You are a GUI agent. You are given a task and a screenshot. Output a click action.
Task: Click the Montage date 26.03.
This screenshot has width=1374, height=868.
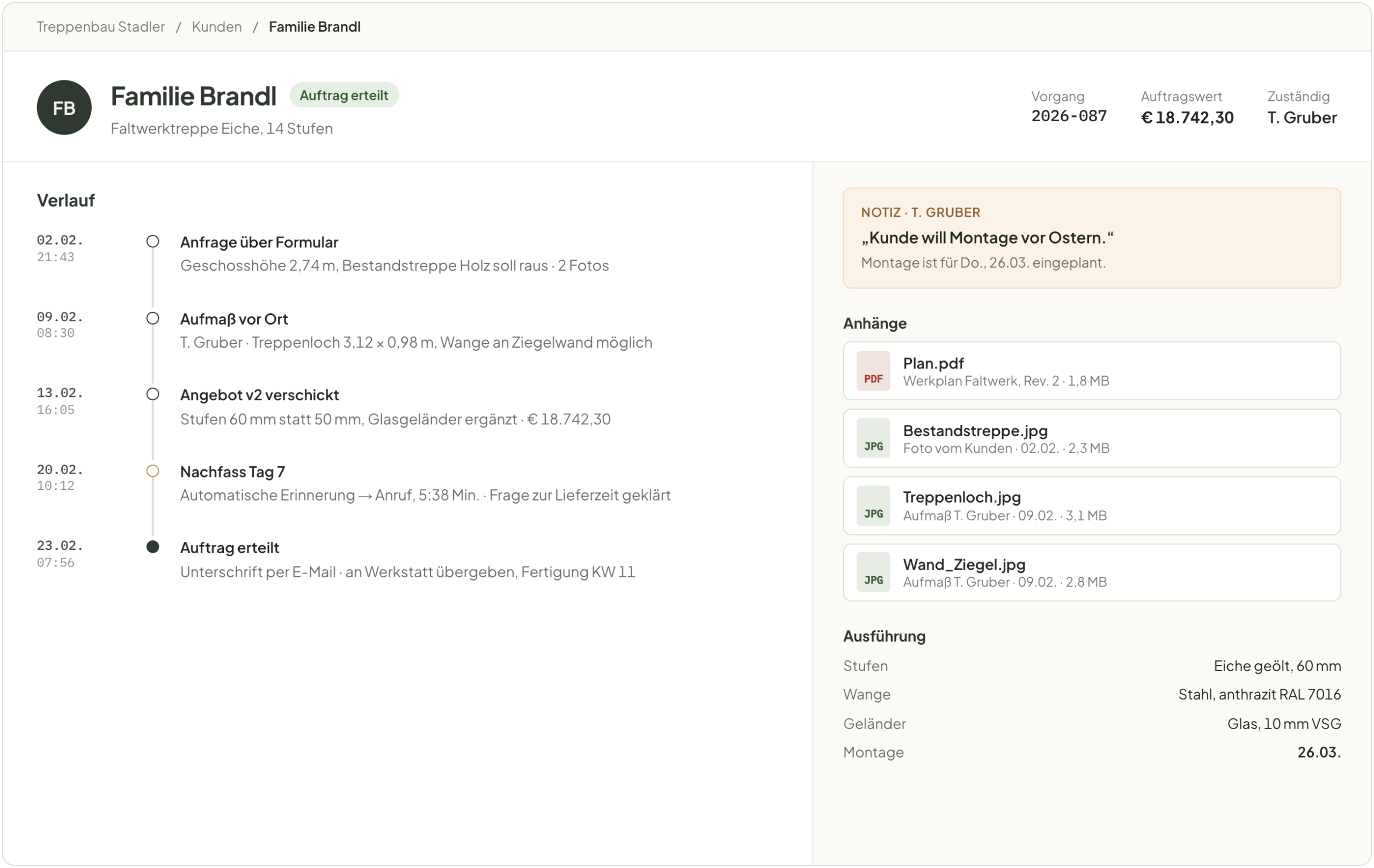1319,753
